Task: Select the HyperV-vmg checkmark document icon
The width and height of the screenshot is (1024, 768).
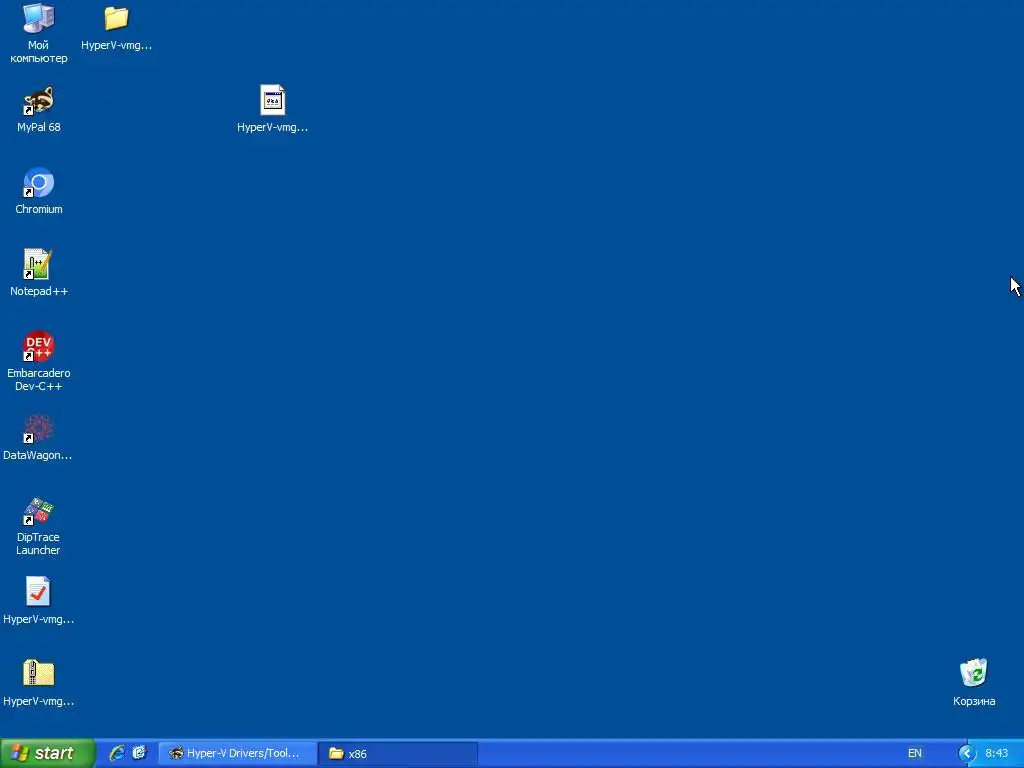Action: (x=39, y=601)
